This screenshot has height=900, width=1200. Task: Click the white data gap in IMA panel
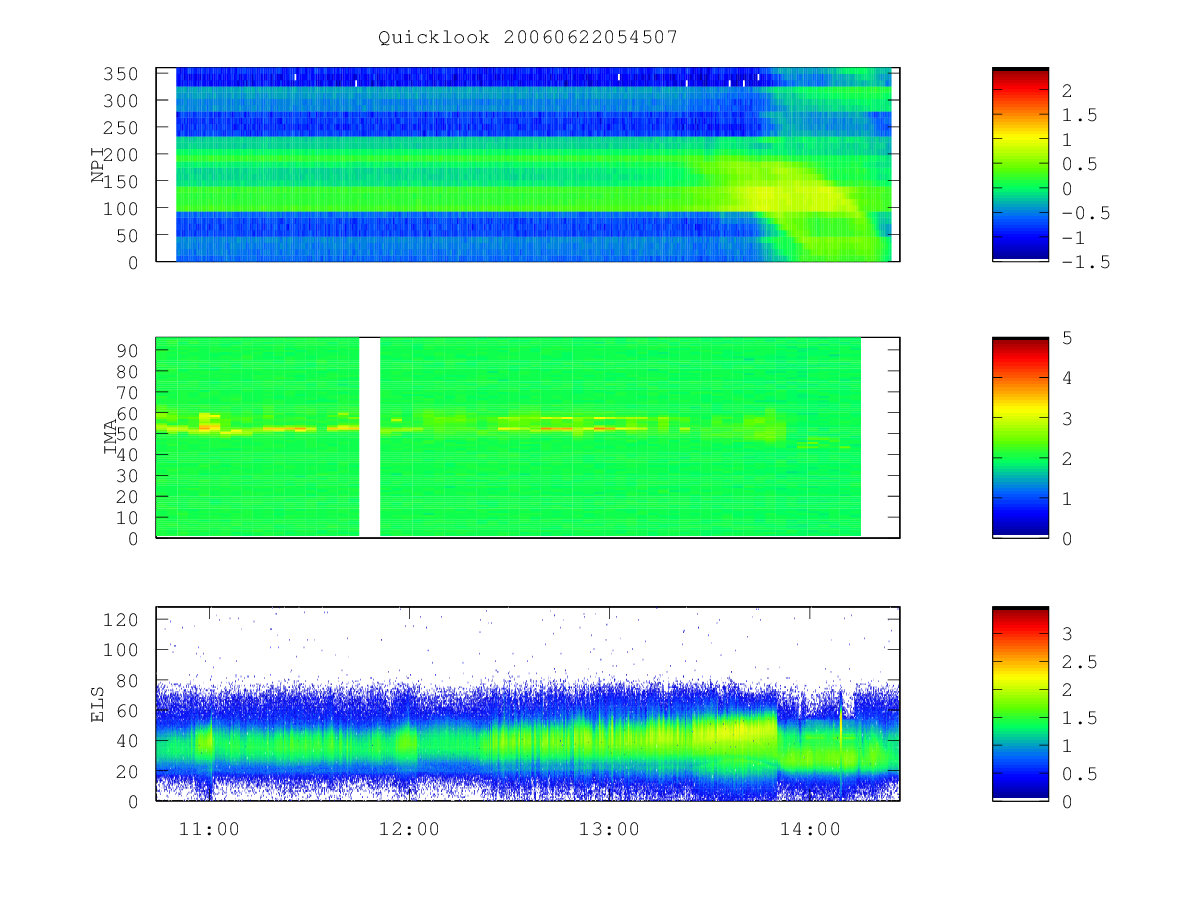370,437
